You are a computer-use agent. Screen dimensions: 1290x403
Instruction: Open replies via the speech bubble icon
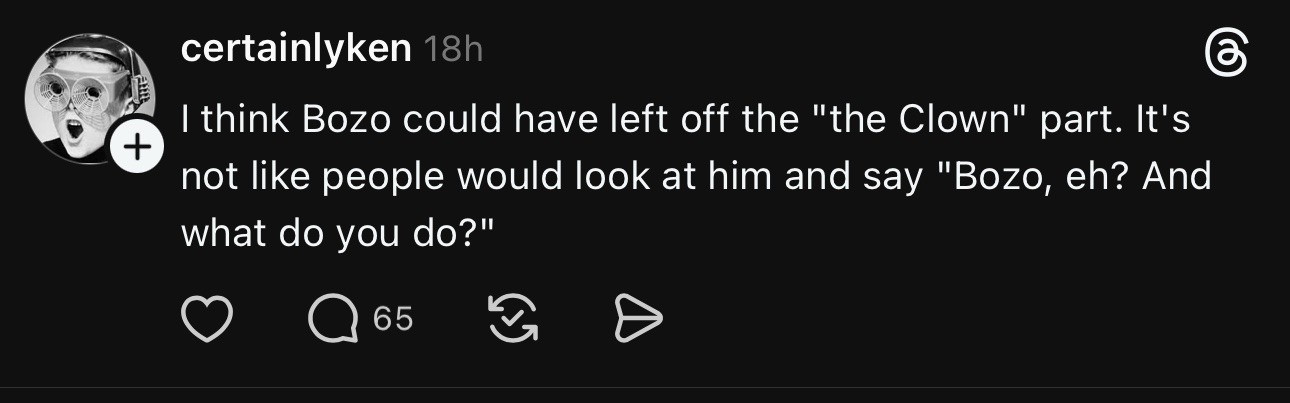(330, 319)
